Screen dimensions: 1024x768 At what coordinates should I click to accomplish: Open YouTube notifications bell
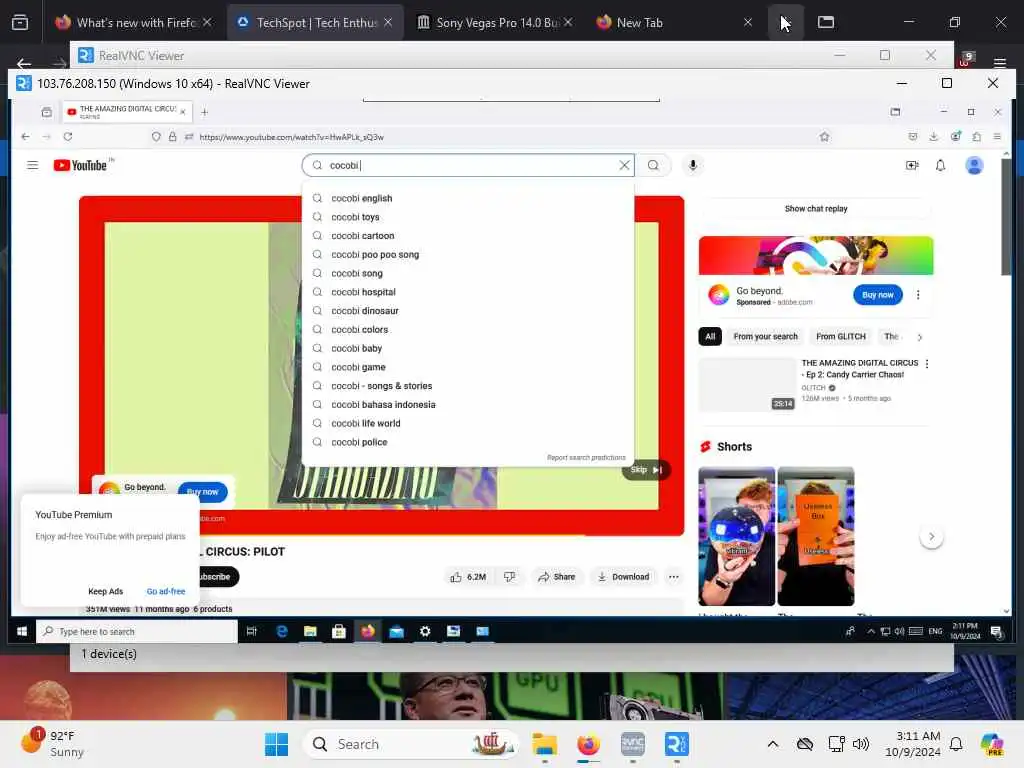[940, 165]
